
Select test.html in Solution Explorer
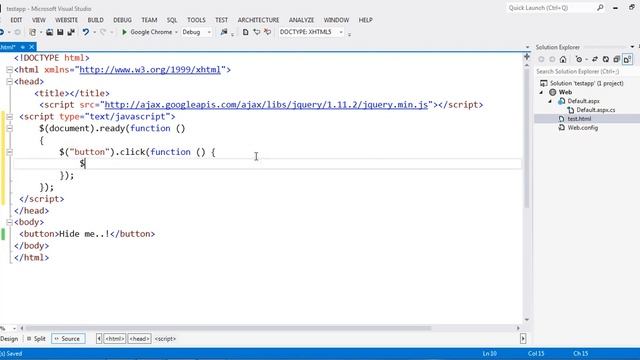[x=579, y=119]
